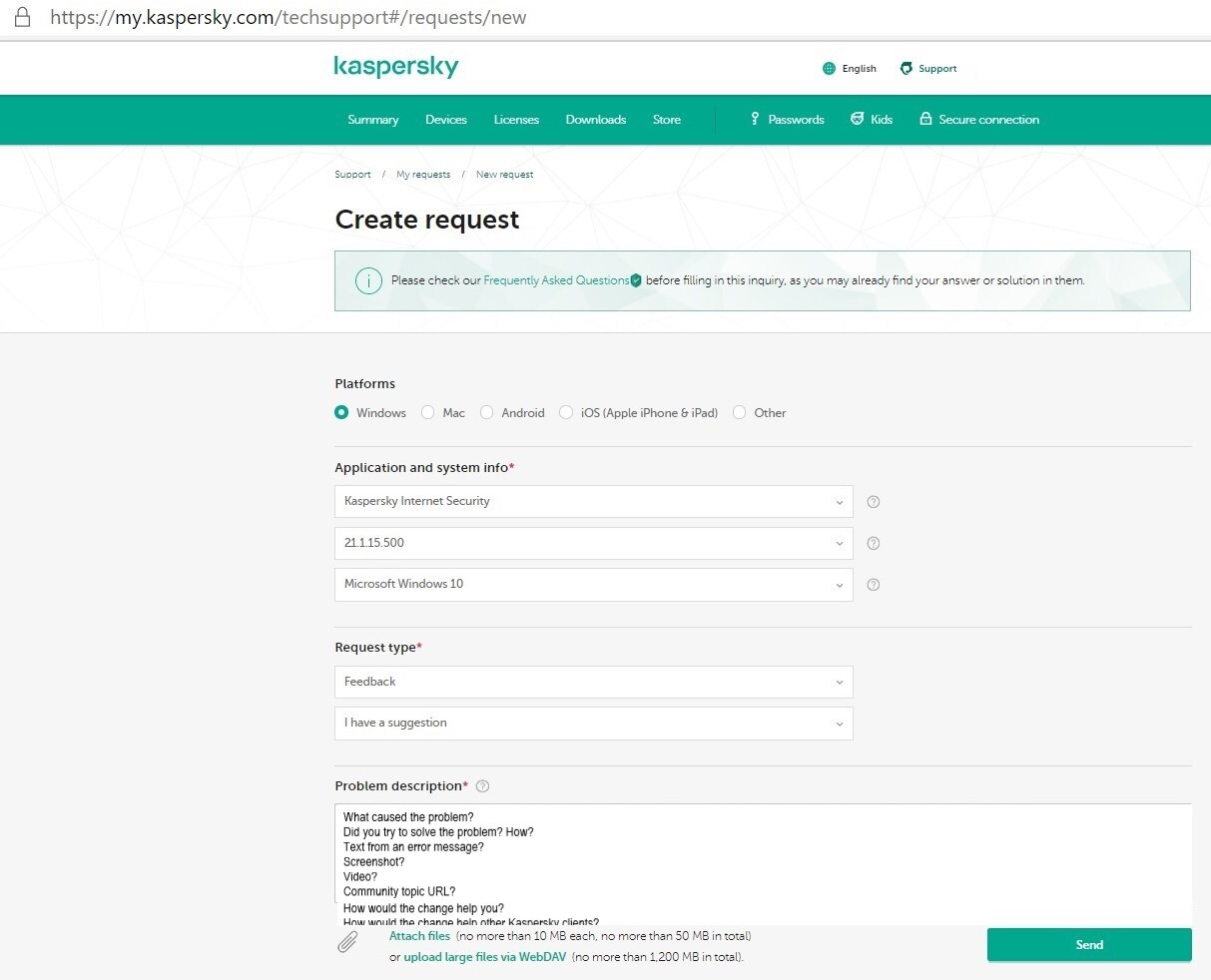
Task: Click the paperclip attachment icon
Action: click(347, 942)
